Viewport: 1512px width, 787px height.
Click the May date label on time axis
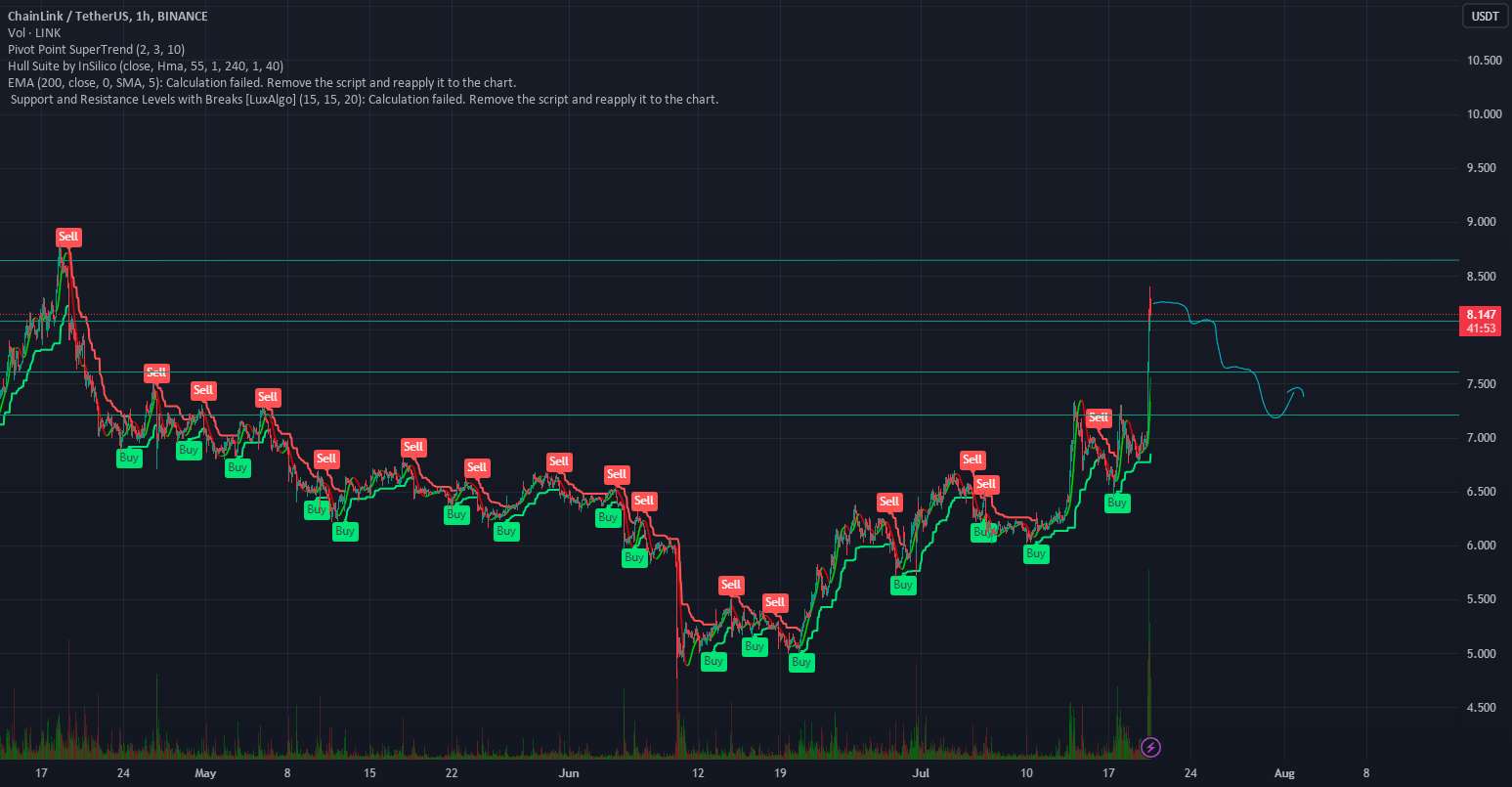tap(204, 772)
